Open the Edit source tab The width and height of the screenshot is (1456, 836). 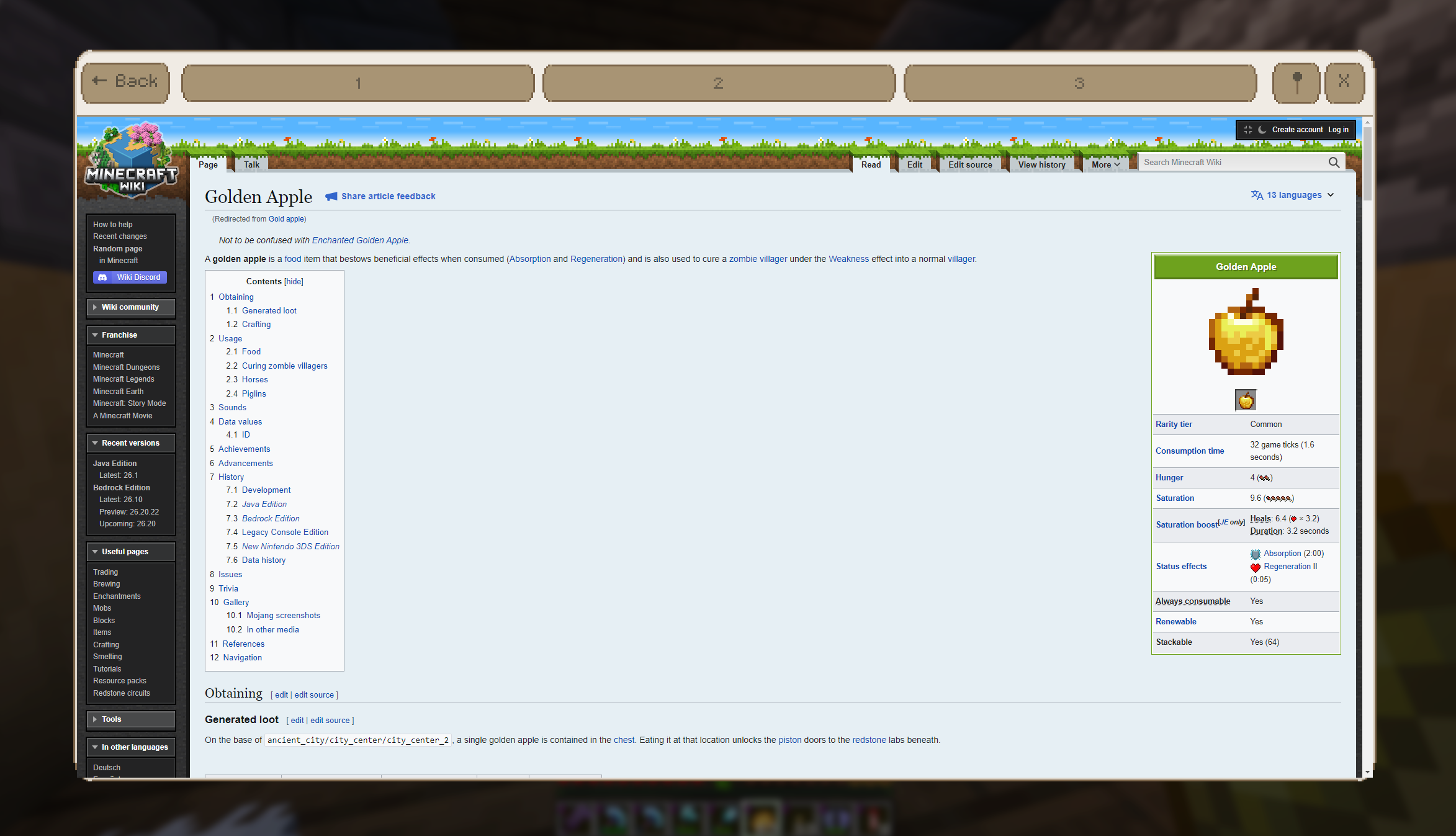coord(970,164)
